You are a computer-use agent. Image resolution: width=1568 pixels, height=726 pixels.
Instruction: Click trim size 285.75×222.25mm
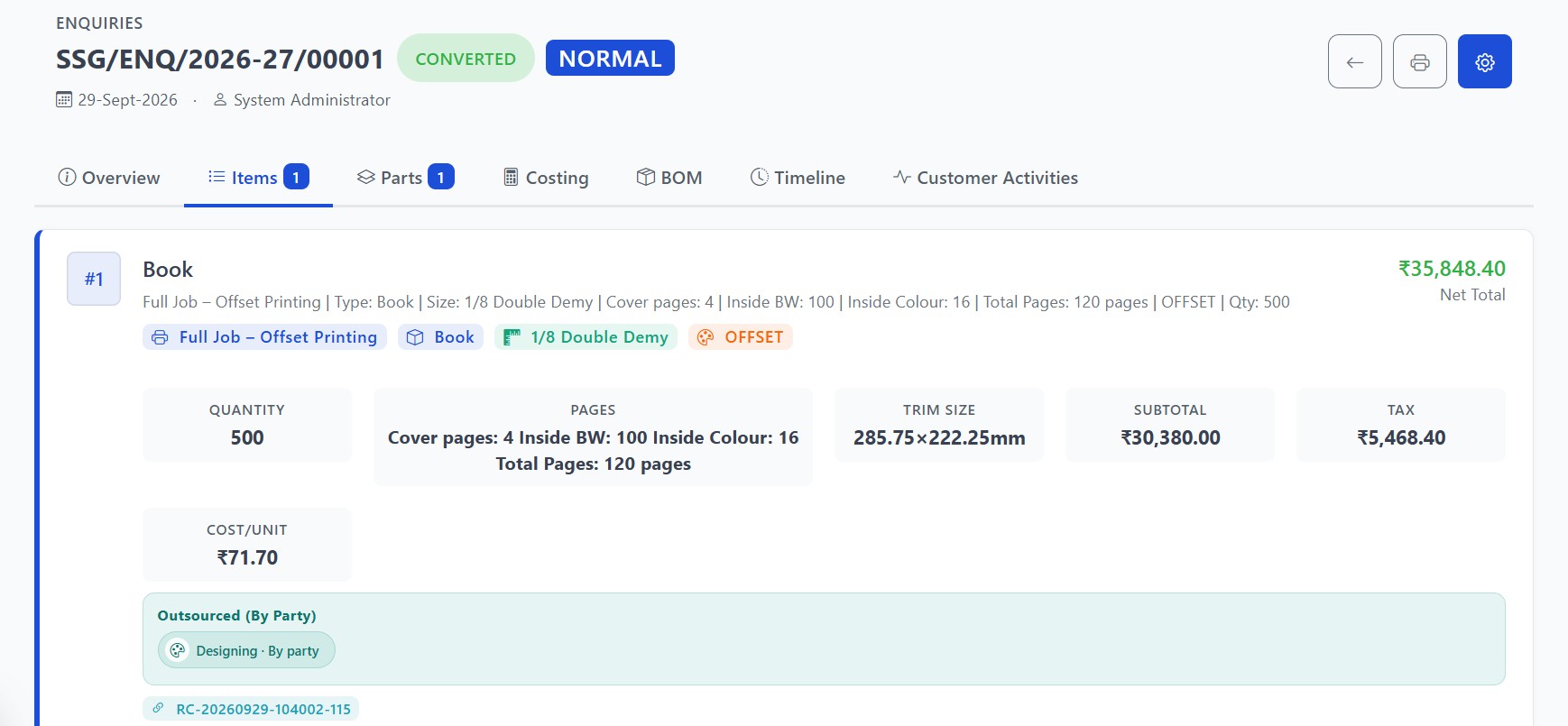939,437
